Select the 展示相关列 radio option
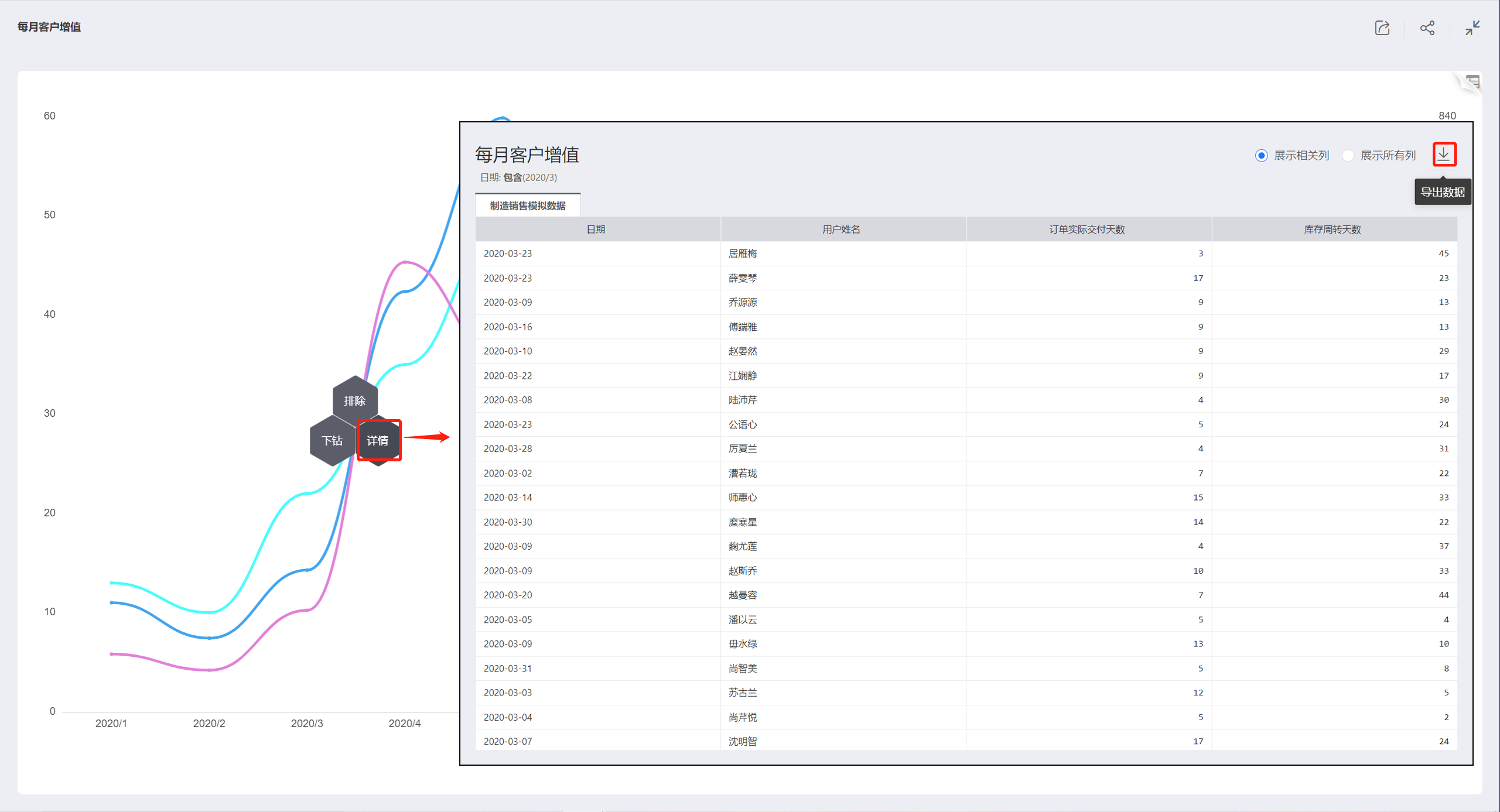 pos(1261,155)
